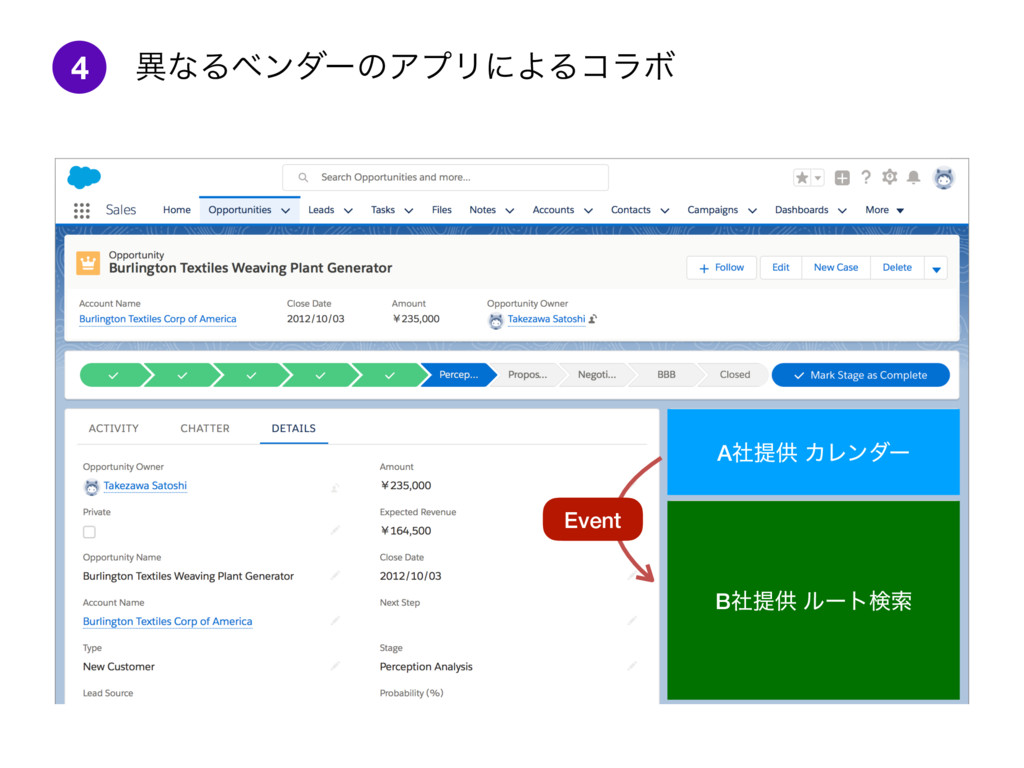Open Burlington Textiles Corp of America details link
The image size is (1024, 768).
click(x=167, y=621)
